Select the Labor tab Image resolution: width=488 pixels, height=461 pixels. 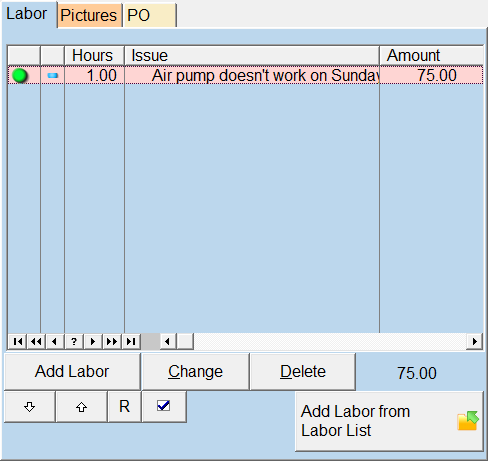(x=27, y=14)
